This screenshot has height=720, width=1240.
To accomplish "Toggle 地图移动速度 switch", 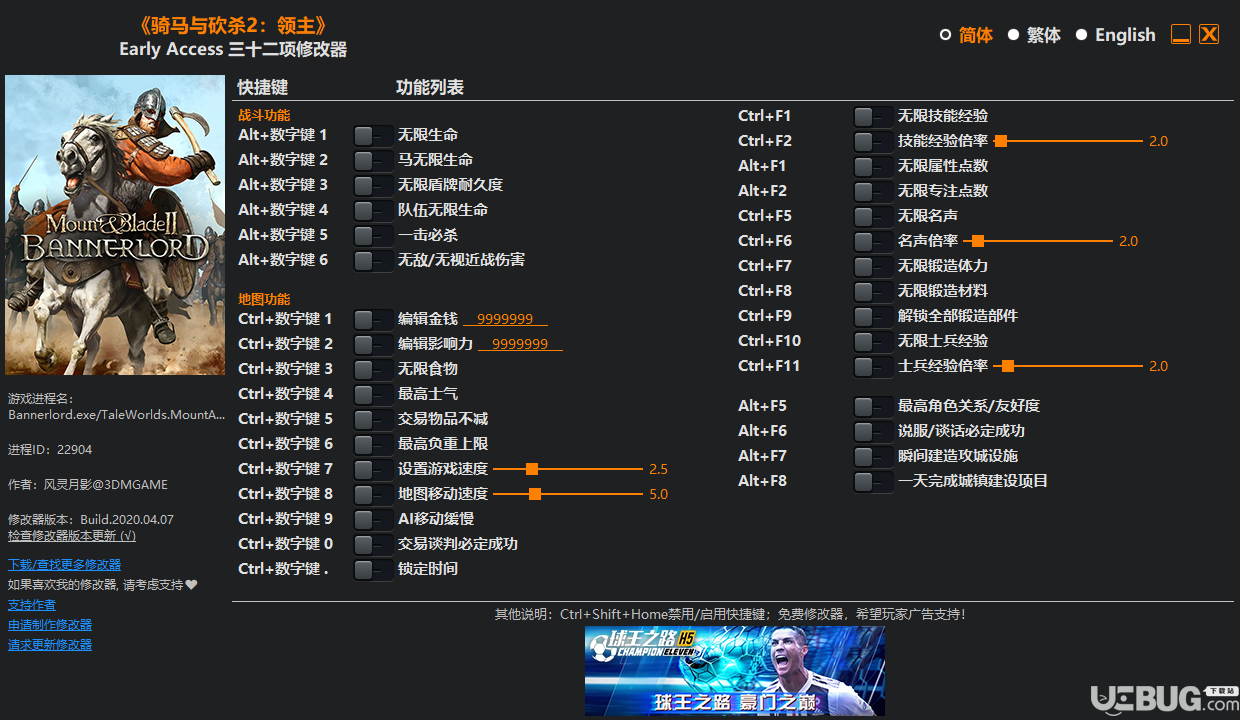I will (373, 494).
